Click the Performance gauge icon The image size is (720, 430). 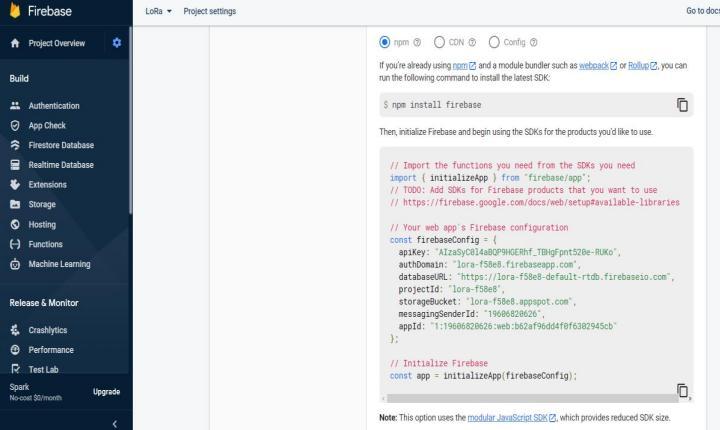pyautogui.click(x=15, y=350)
